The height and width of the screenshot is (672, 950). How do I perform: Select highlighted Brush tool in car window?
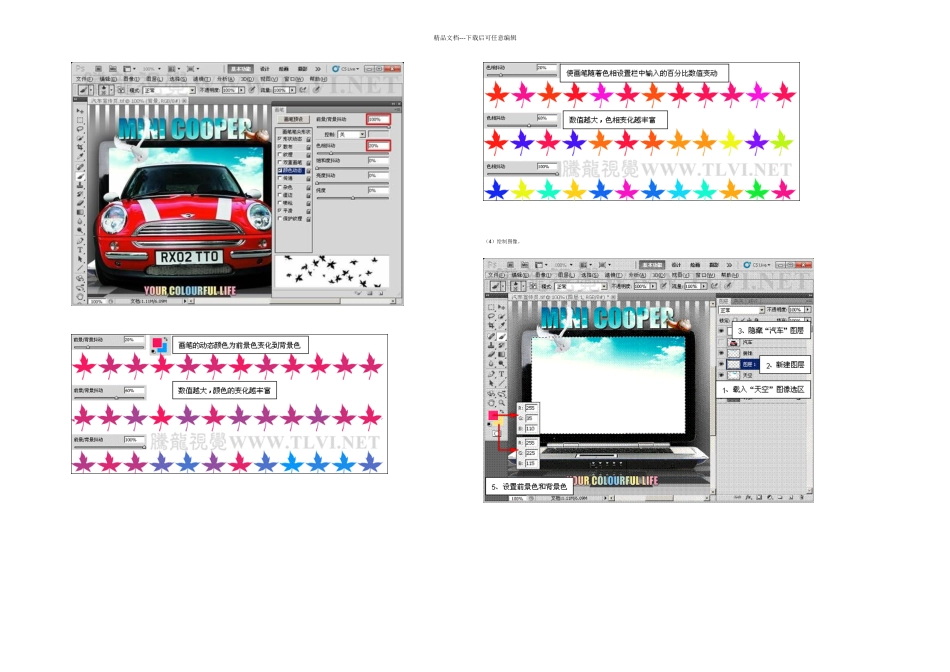[80, 176]
